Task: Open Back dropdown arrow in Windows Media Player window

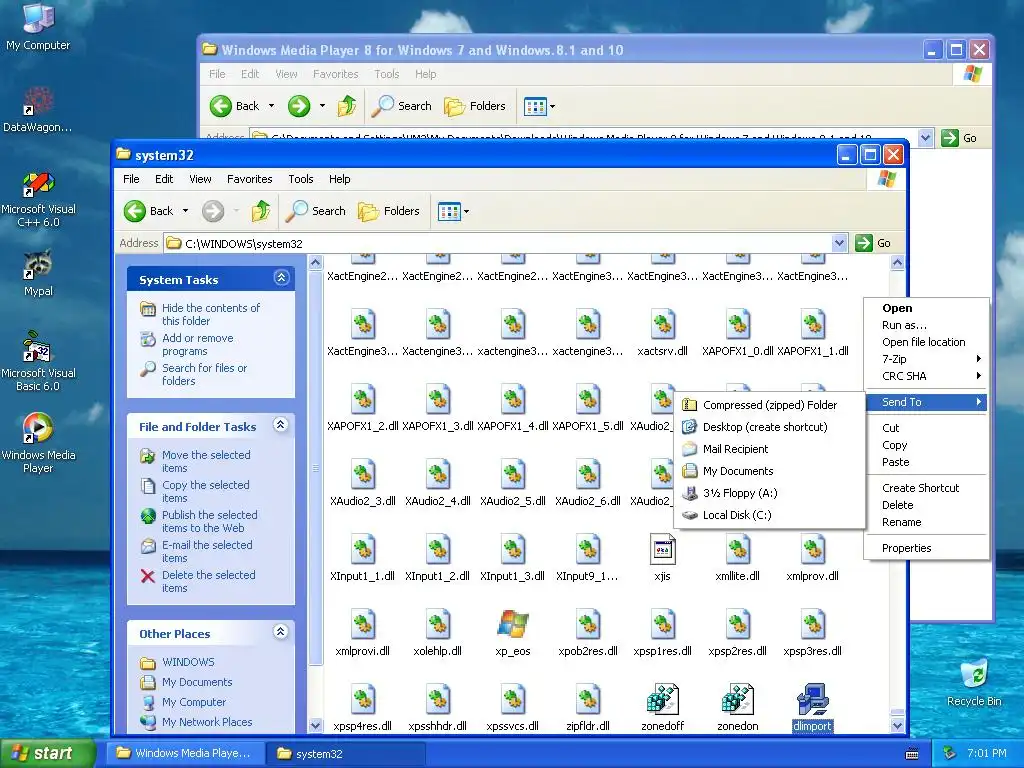Action: (272, 106)
